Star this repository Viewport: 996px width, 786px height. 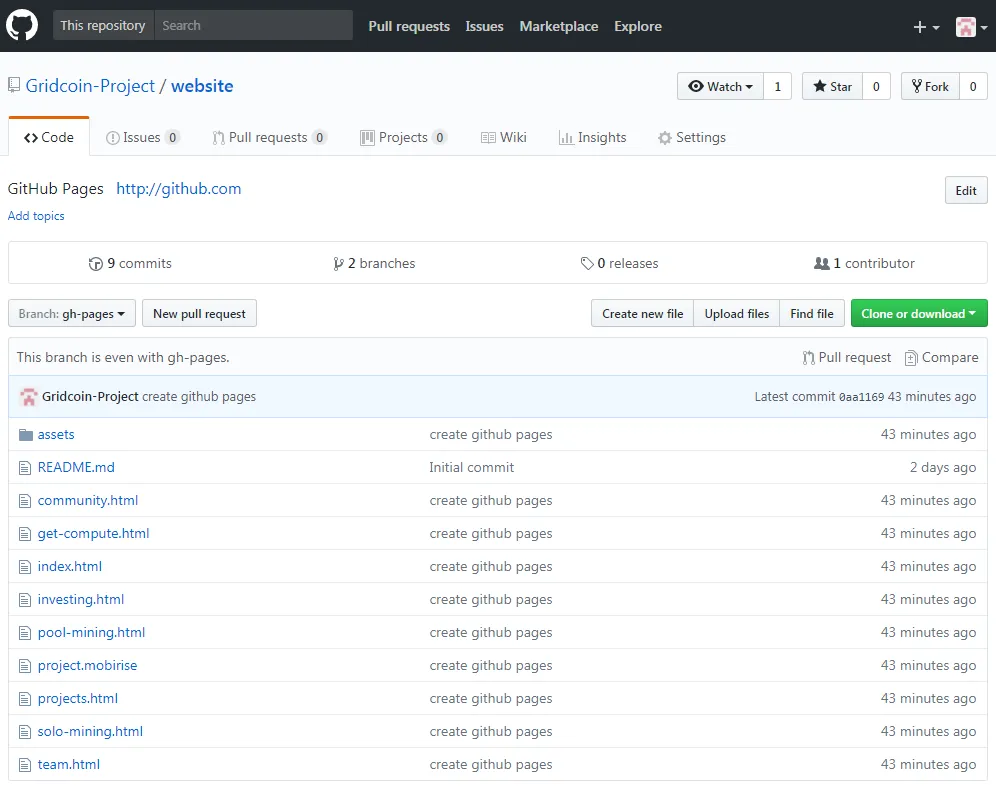(832, 86)
